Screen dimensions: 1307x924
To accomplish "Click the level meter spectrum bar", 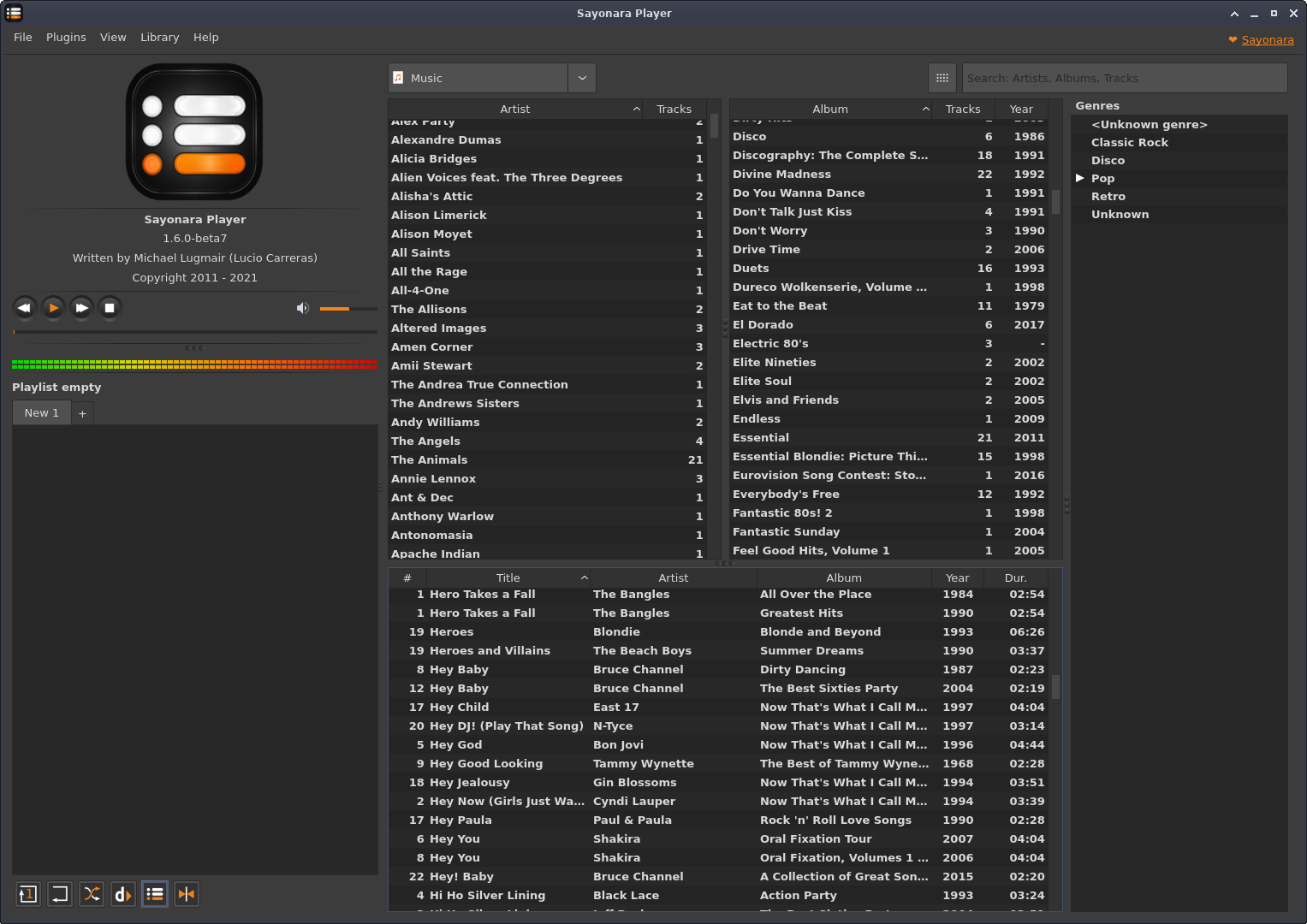I will pyautogui.click(x=194, y=364).
